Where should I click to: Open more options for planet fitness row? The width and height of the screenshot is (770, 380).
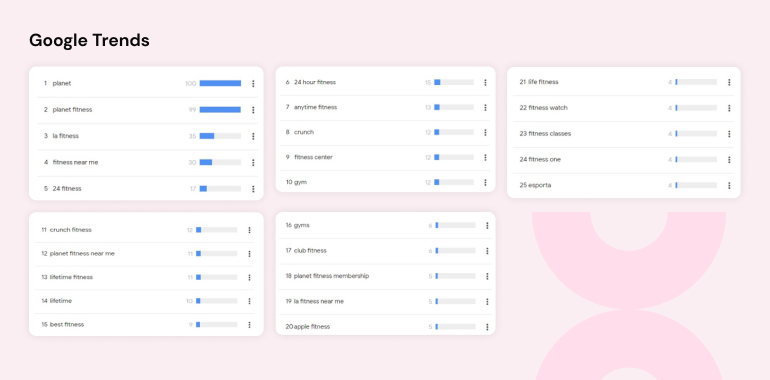point(253,110)
